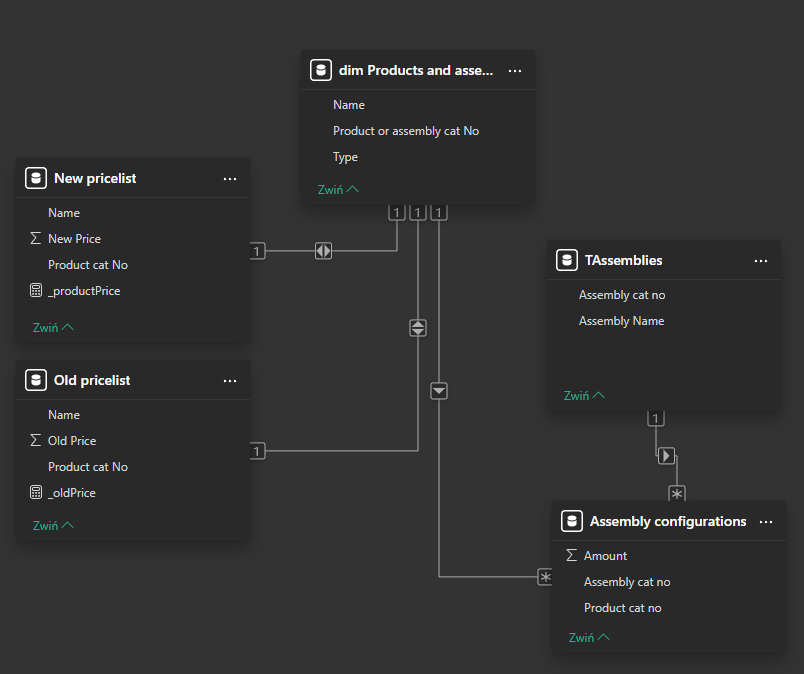Select the right filter arrow below TAssemblies
The height and width of the screenshot is (674, 804).
(x=666, y=455)
